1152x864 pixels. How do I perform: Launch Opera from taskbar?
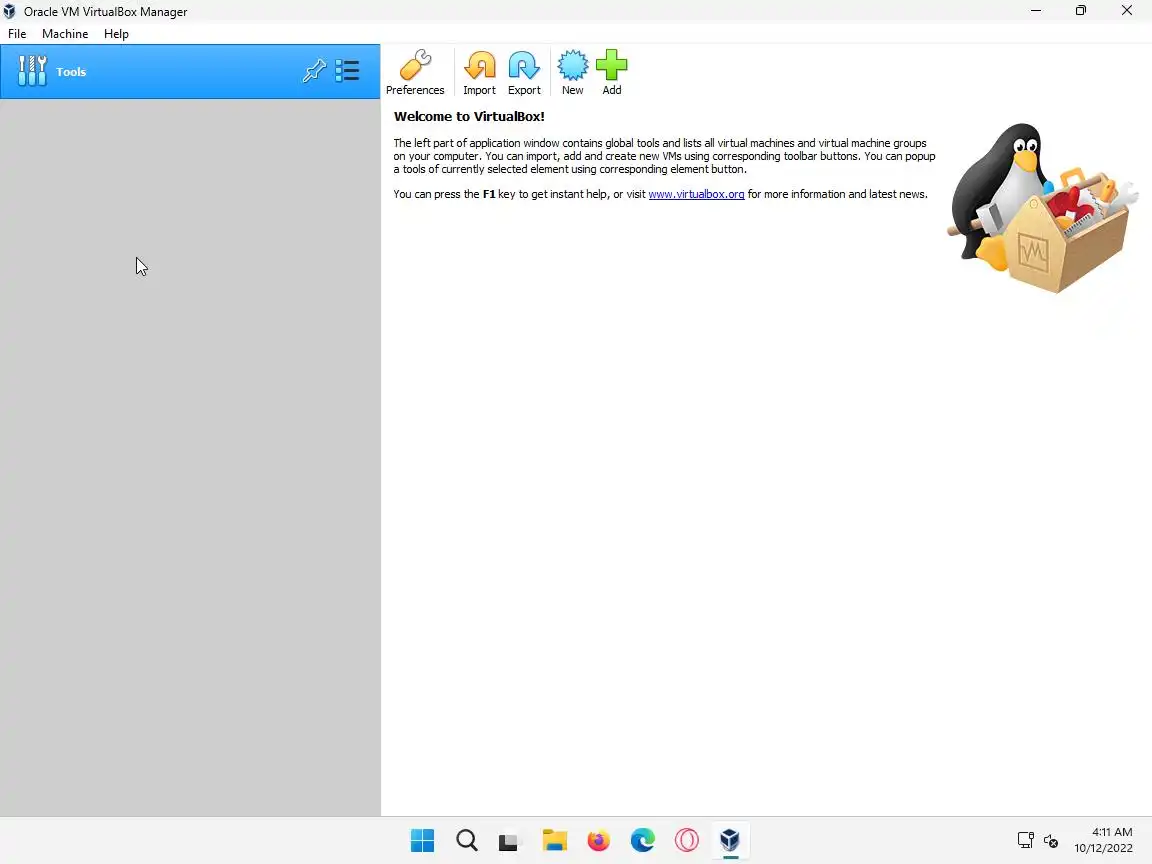[687, 840]
